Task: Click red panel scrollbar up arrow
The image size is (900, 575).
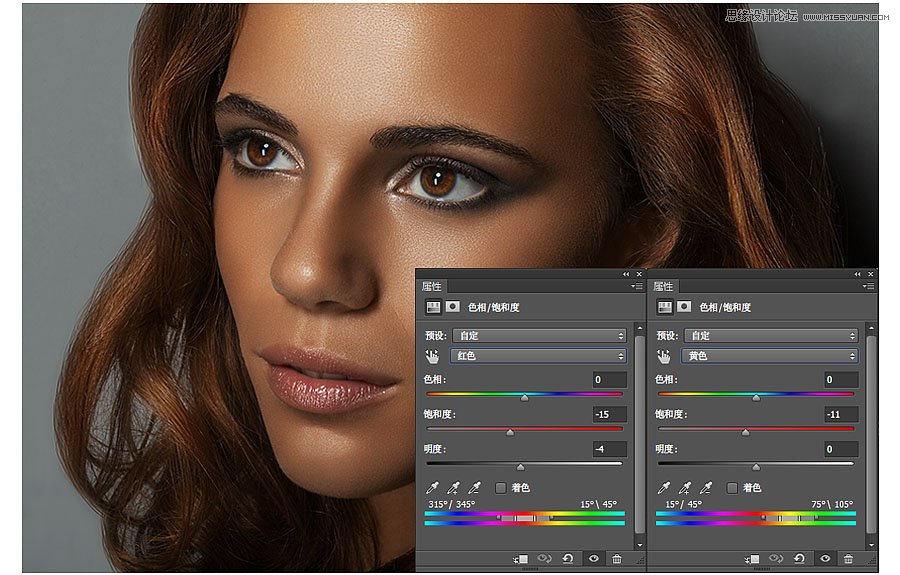Action: pyautogui.click(x=640, y=328)
